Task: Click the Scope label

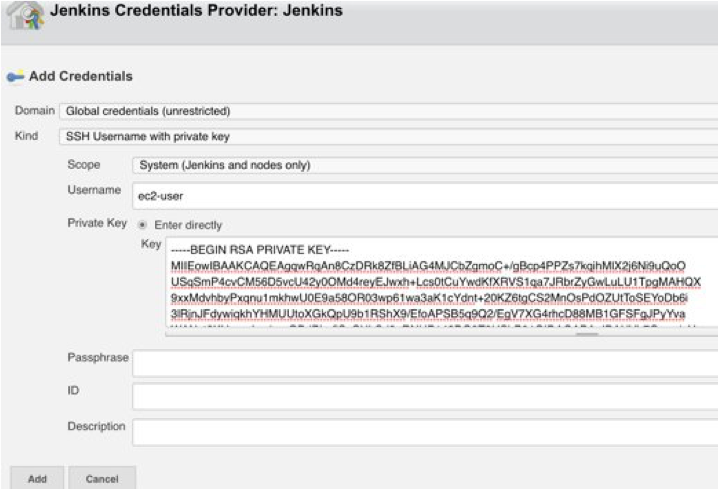Action: [x=84, y=164]
